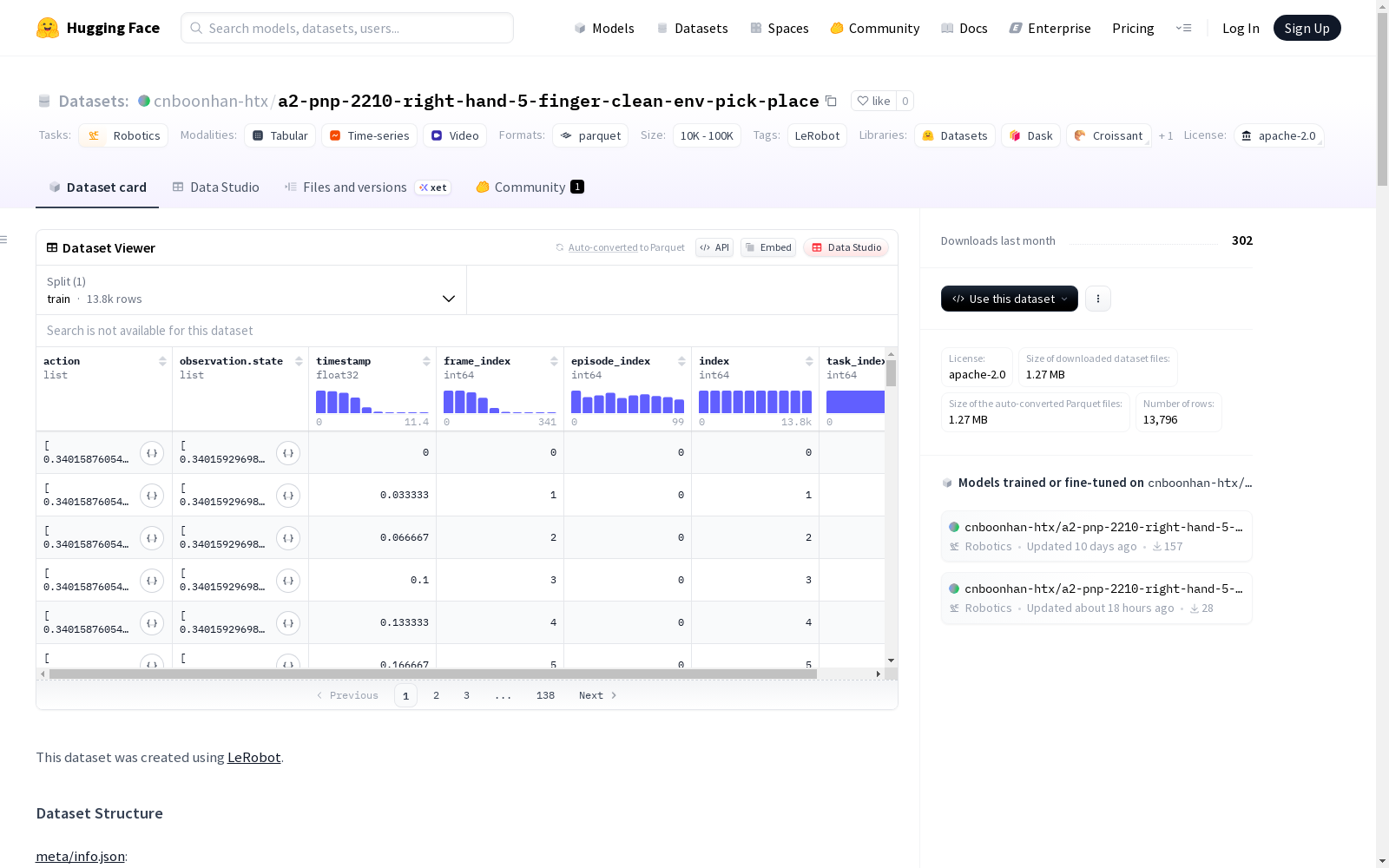This screenshot has width=1389, height=868.
Task: Filter by the Robotics task tag
Action: (123, 135)
